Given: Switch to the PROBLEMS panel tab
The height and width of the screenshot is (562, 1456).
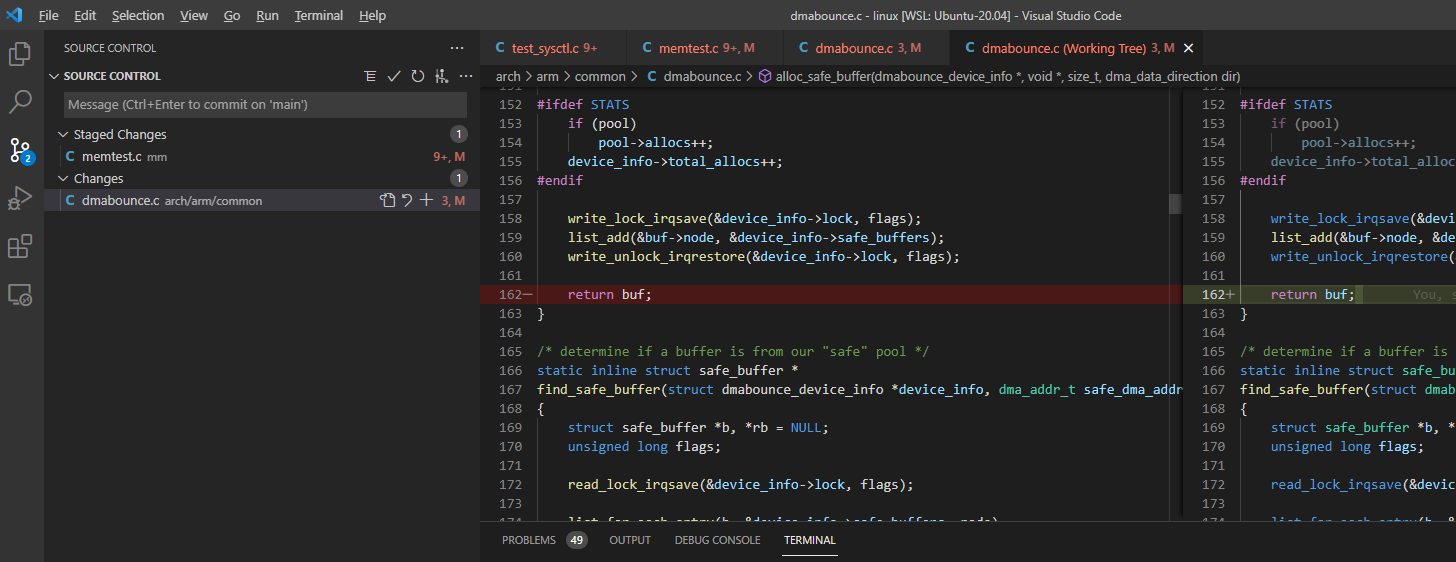Looking at the screenshot, I should click(528, 540).
